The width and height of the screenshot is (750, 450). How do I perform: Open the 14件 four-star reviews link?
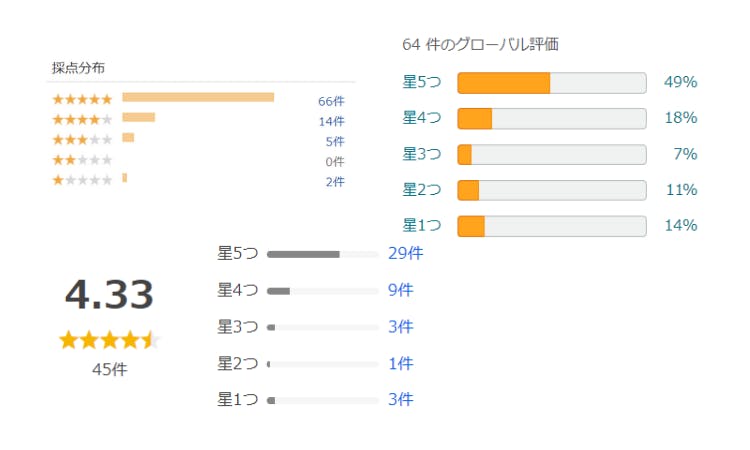[331, 121]
